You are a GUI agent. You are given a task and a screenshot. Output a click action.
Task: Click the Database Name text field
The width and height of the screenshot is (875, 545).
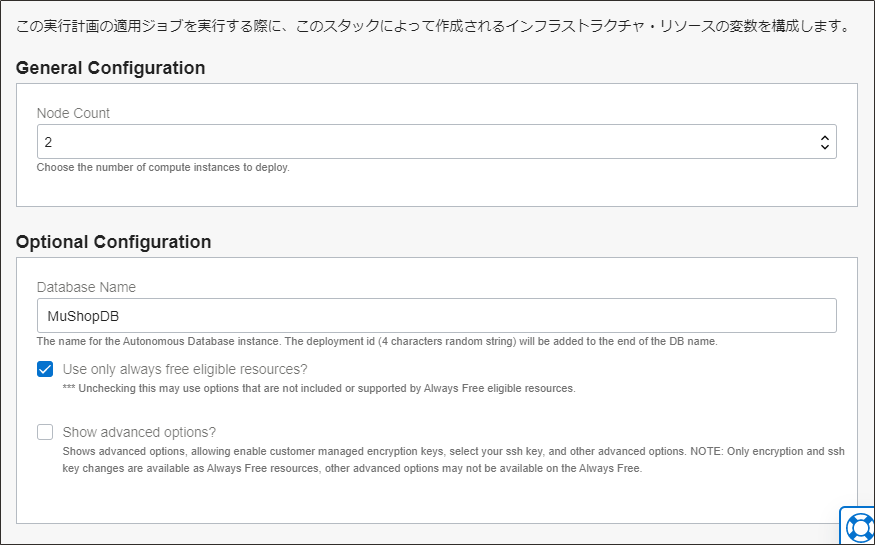(436, 316)
